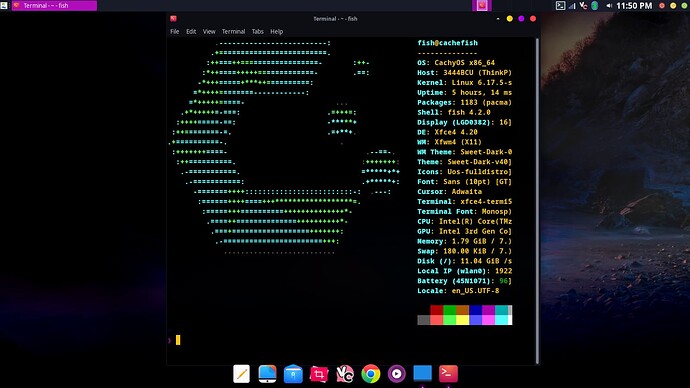Open the Terminal menu
The image size is (690, 388).
click(x=233, y=32)
